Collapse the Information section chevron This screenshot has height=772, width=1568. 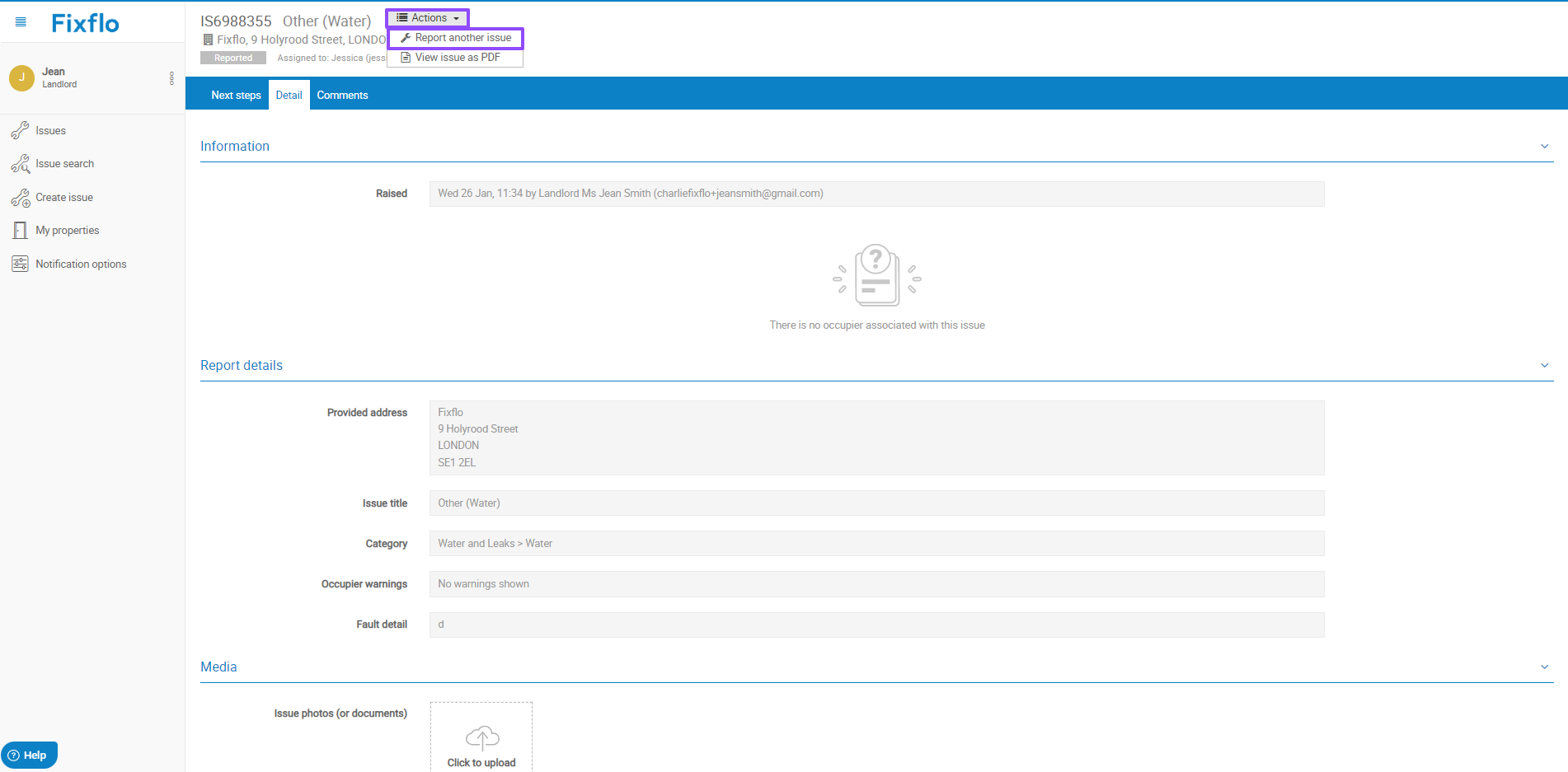tap(1544, 147)
